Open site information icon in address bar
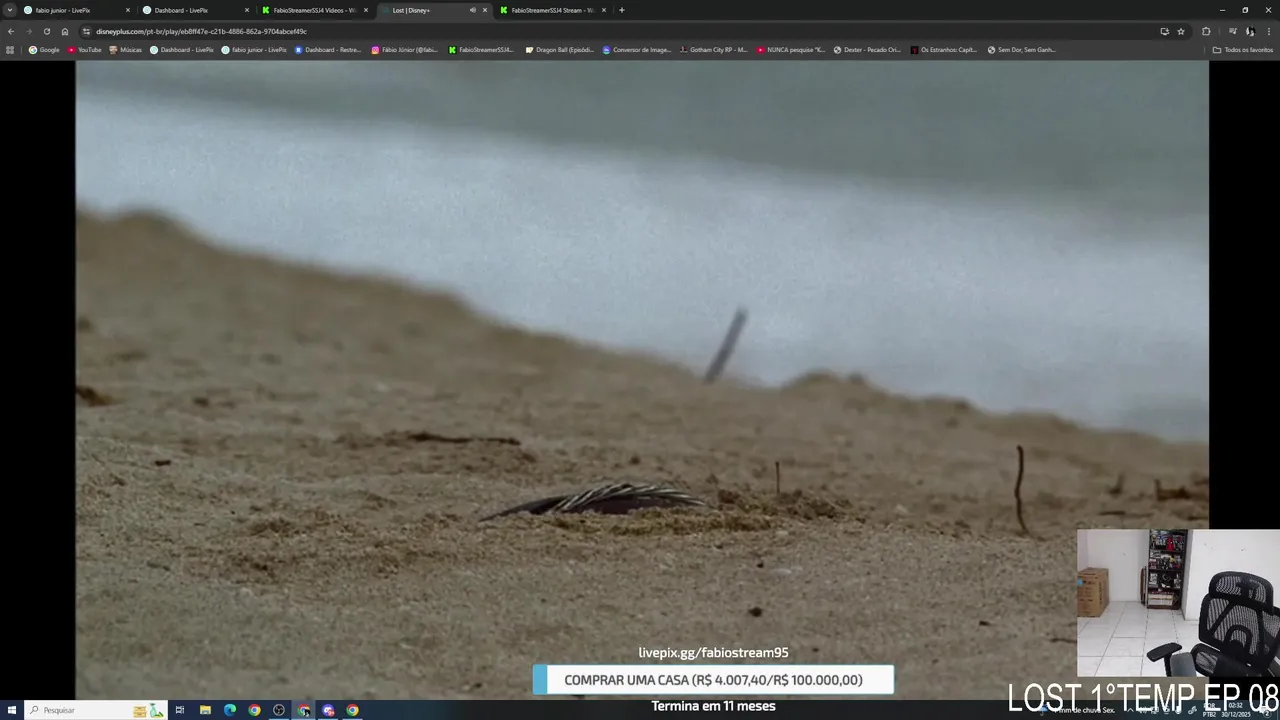1280x720 pixels. 87,31
